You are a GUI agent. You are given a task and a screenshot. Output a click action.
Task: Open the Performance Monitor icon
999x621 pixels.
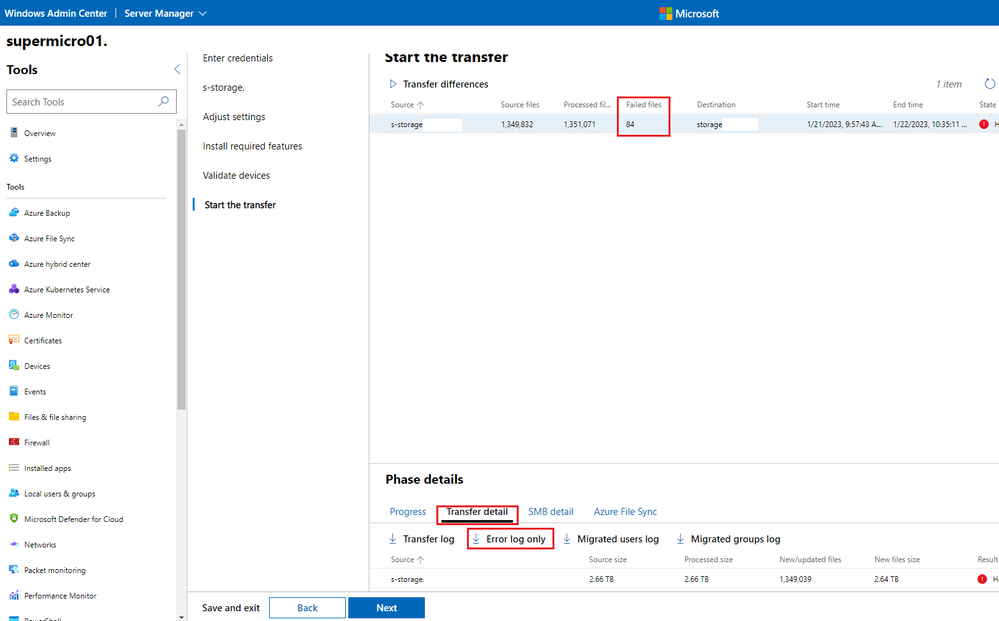14,595
